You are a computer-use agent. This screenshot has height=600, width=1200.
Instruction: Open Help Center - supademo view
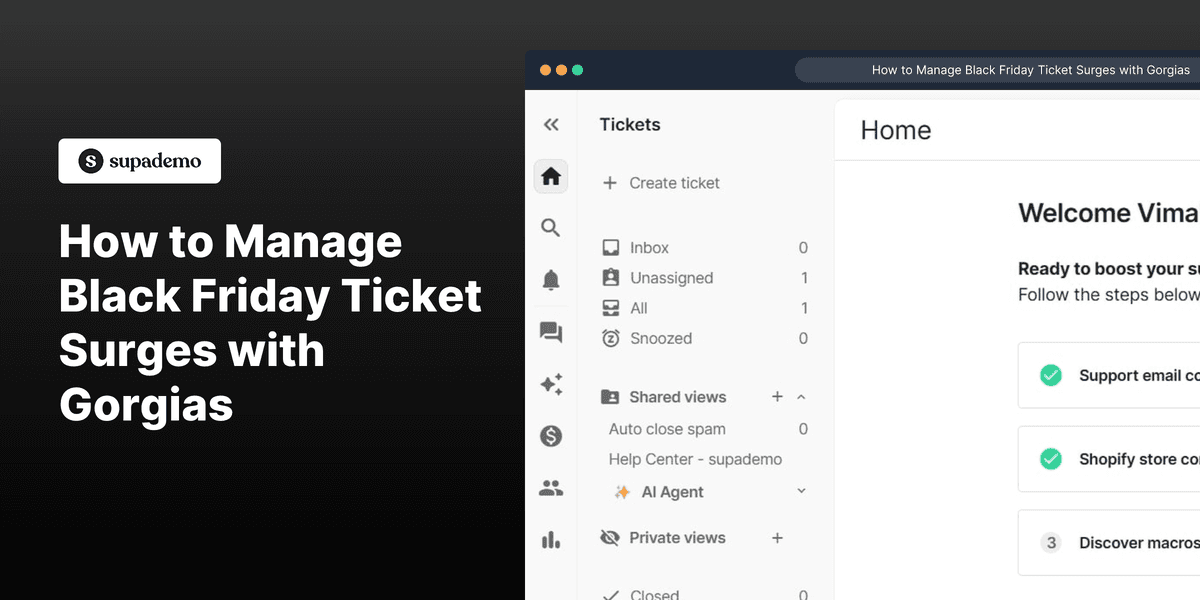click(694, 459)
